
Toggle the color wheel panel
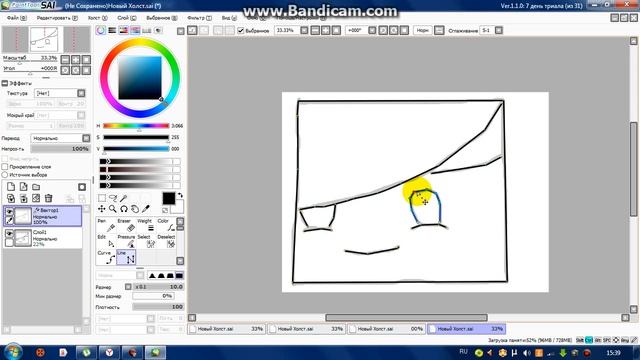tap(101, 30)
